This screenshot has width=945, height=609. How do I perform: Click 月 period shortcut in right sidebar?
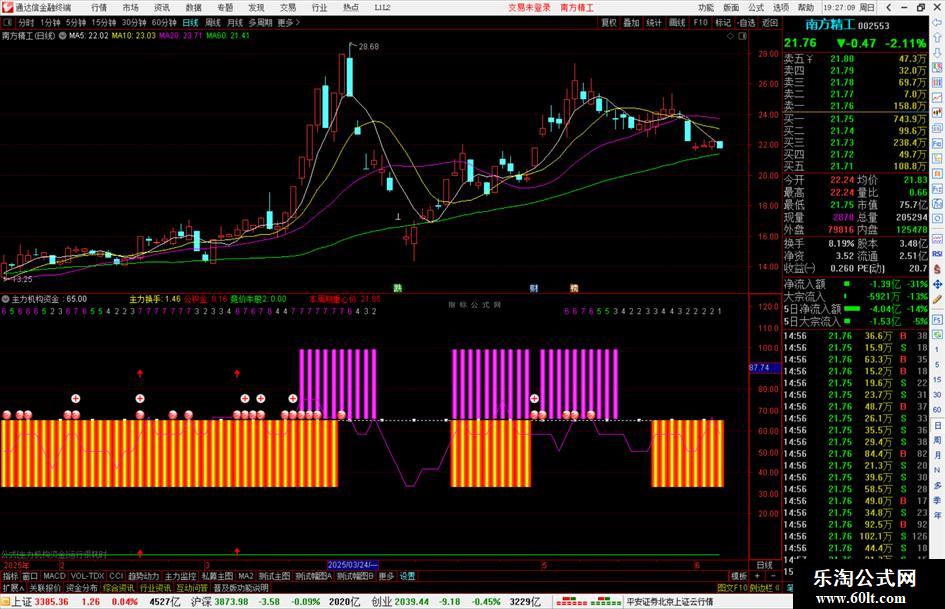pyautogui.click(x=937, y=455)
